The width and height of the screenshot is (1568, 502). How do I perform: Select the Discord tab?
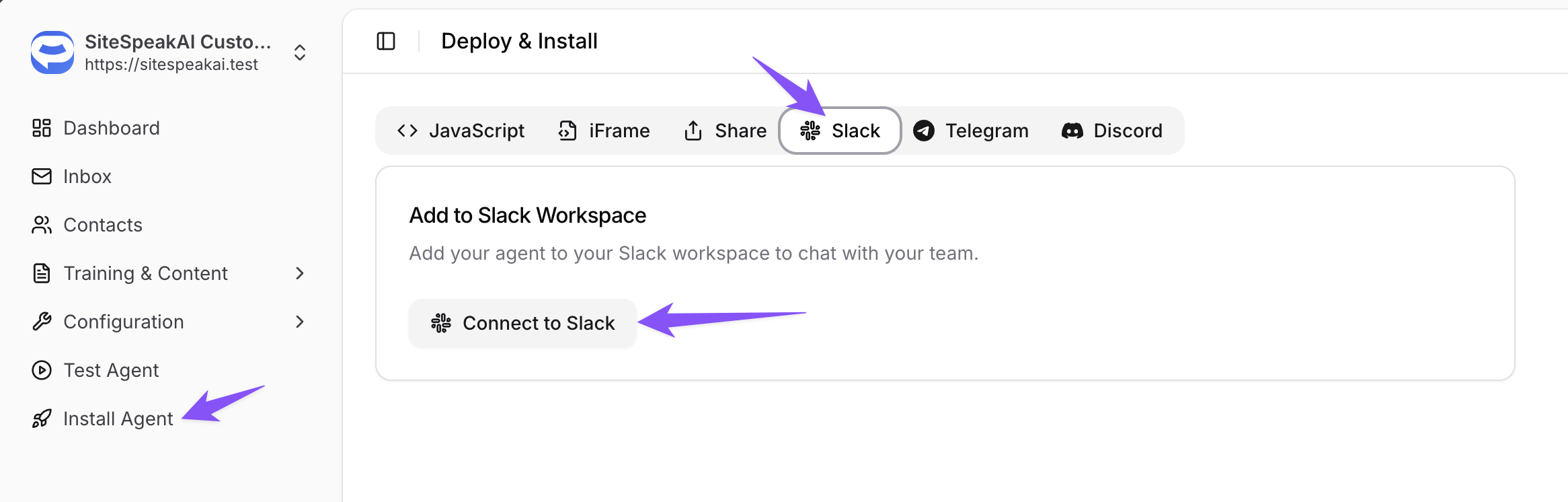[1112, 131]
